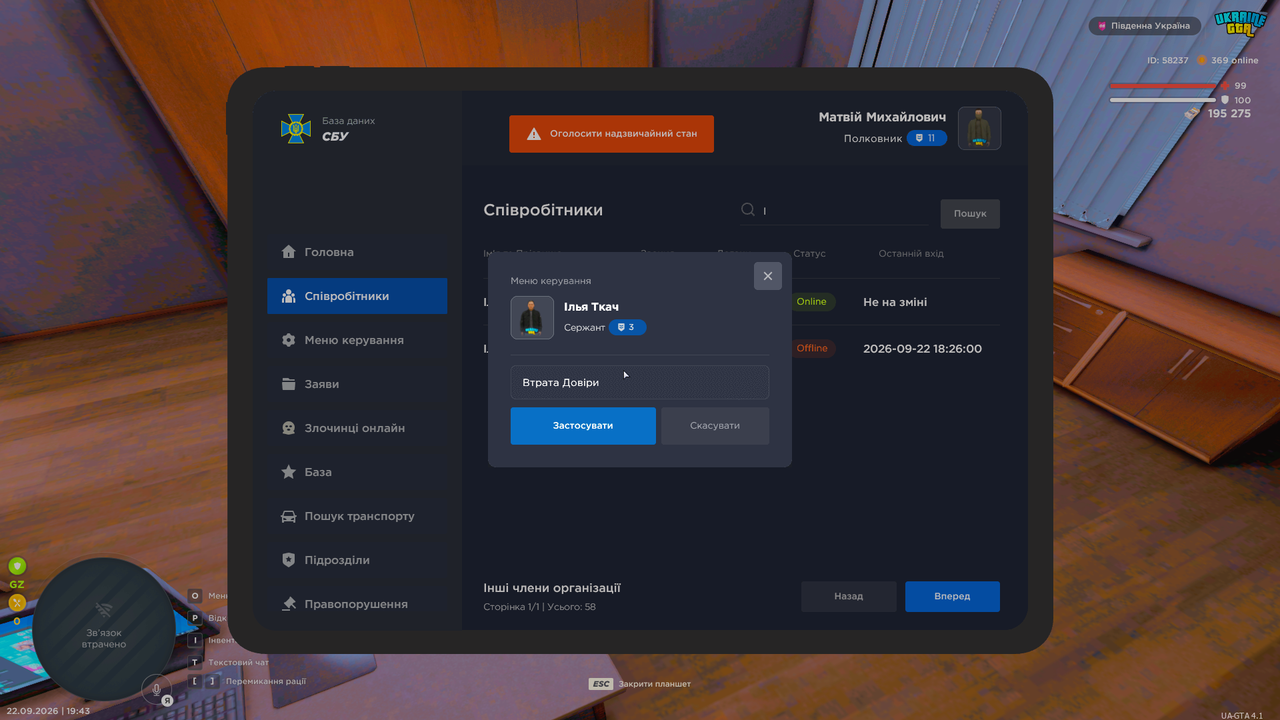Click the gavel icon beside Правопорушення
The image size is (1280, 720).
coord(289,604)
